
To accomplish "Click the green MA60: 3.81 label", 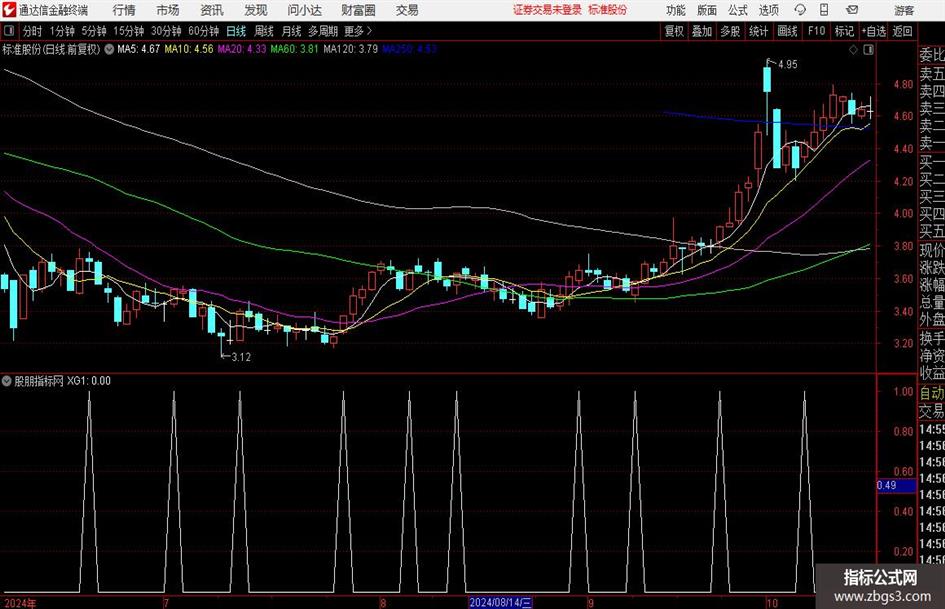I will (x=294, y=49).
